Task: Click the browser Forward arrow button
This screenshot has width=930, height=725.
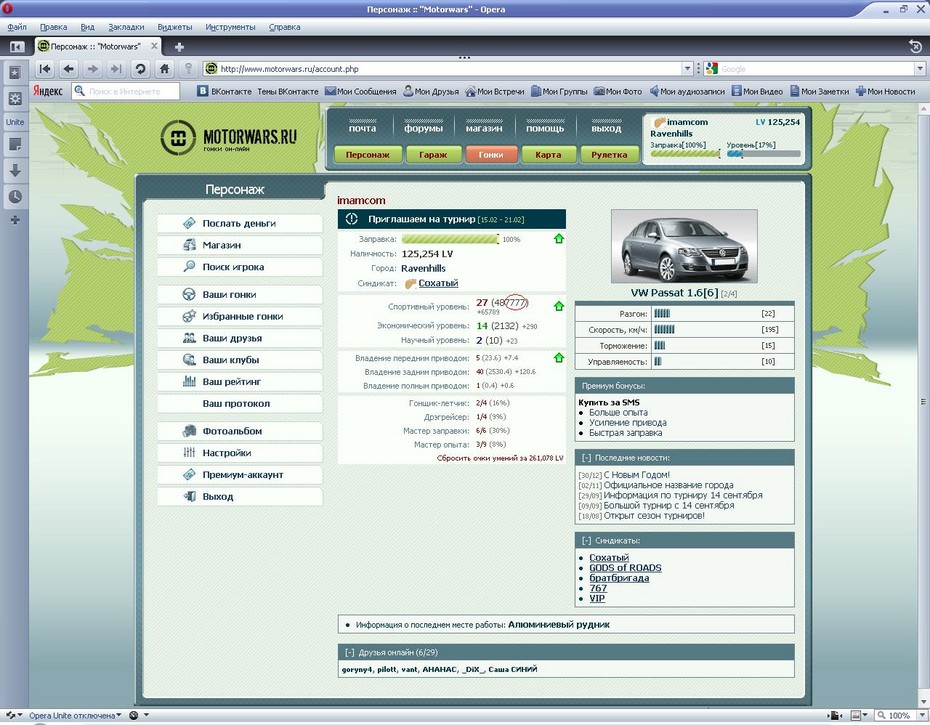Action: [93, 69]
